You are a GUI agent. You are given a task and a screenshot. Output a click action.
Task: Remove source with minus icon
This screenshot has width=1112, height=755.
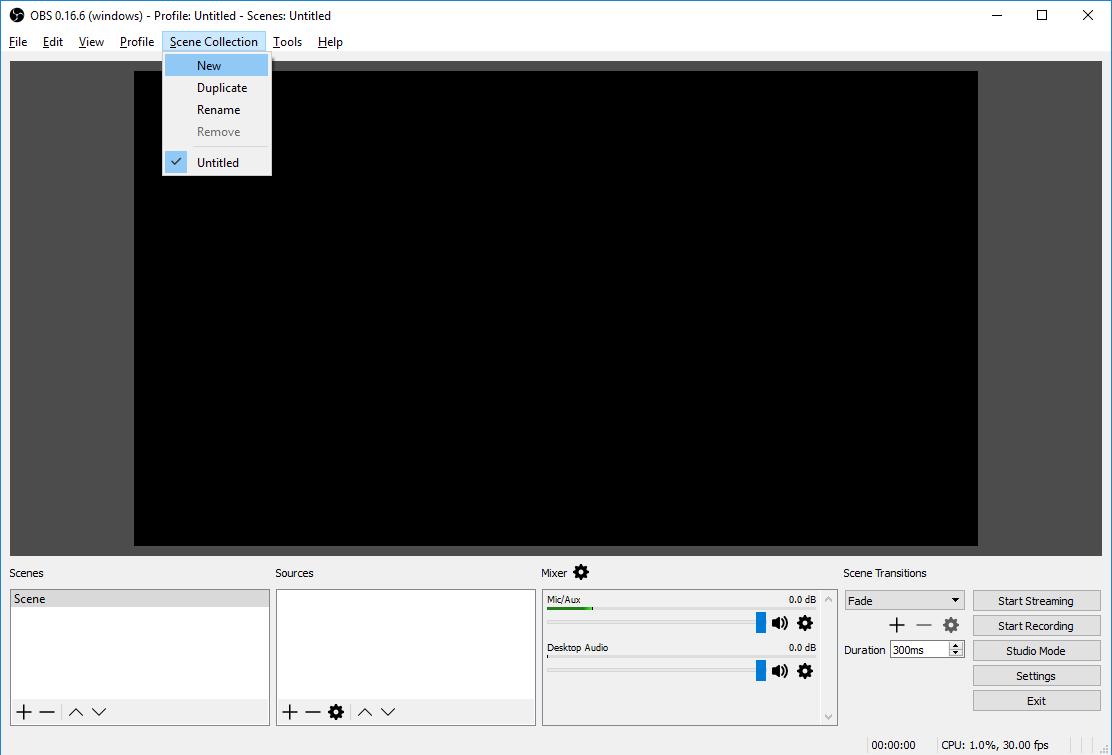point(313,712)
